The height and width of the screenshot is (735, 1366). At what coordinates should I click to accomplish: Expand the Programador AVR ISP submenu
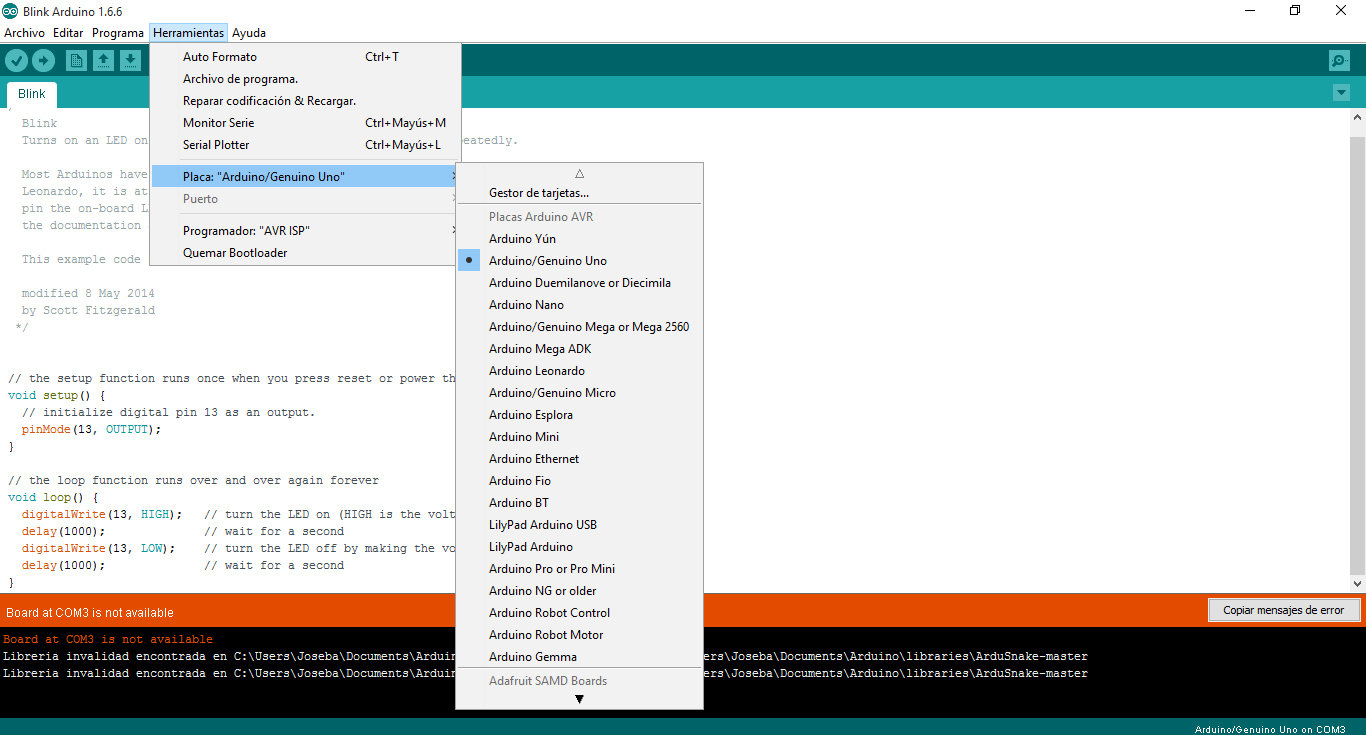305,231
